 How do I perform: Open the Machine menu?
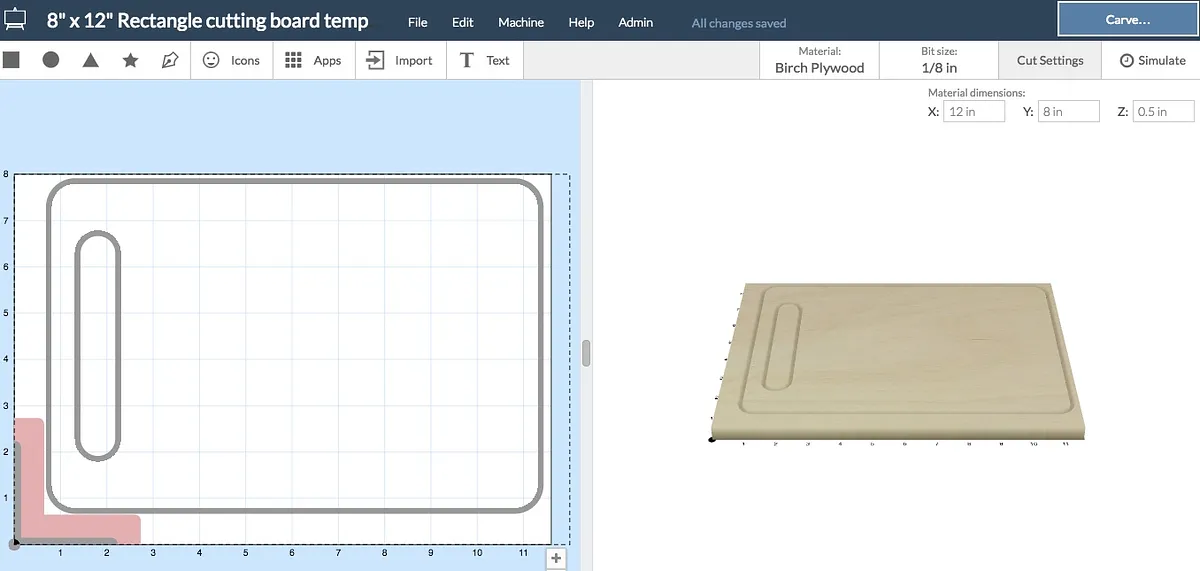click(x=521, y=22)
